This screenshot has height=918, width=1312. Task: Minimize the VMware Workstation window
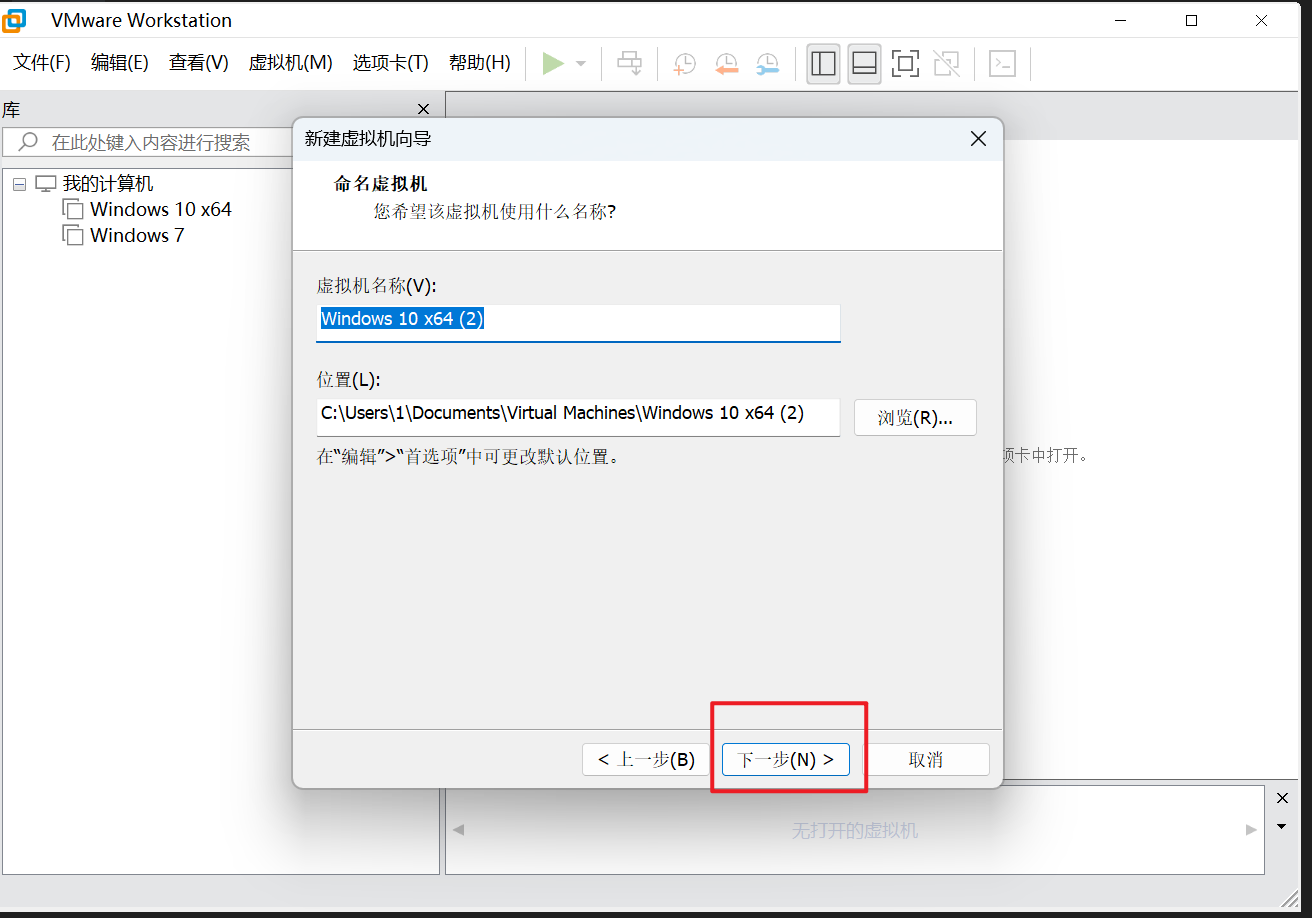[x=1119, y=20]
